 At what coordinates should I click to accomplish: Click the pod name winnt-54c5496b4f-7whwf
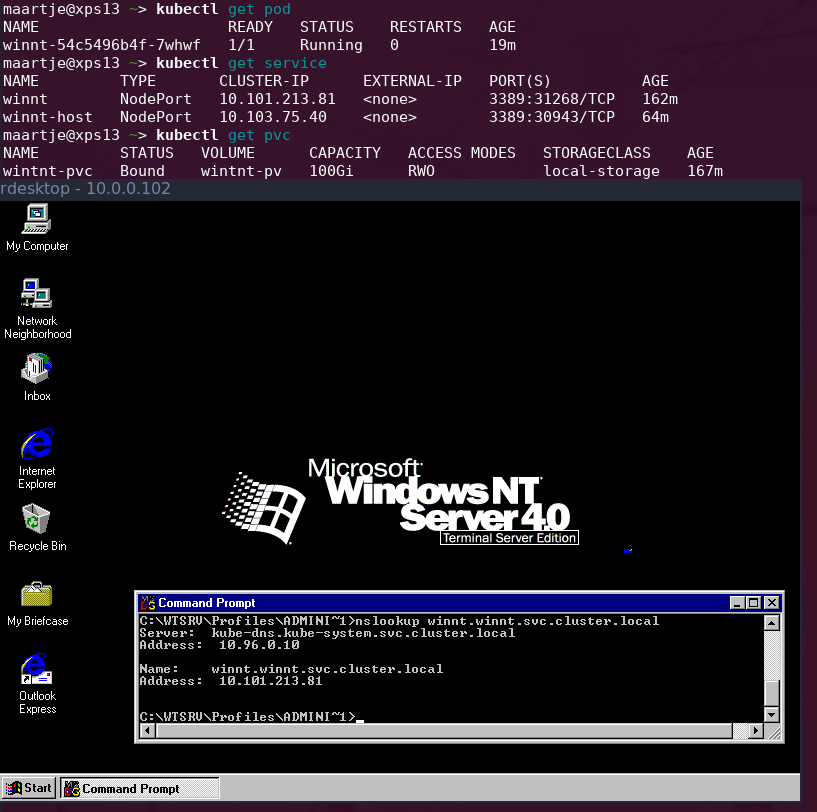pyautogui.click(x=102, y=45)
